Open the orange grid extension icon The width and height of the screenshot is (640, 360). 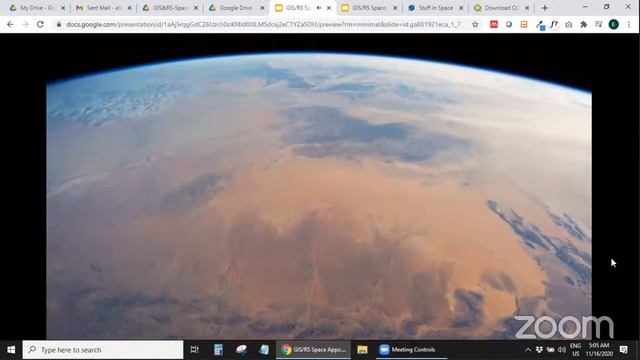pos(524,24)
